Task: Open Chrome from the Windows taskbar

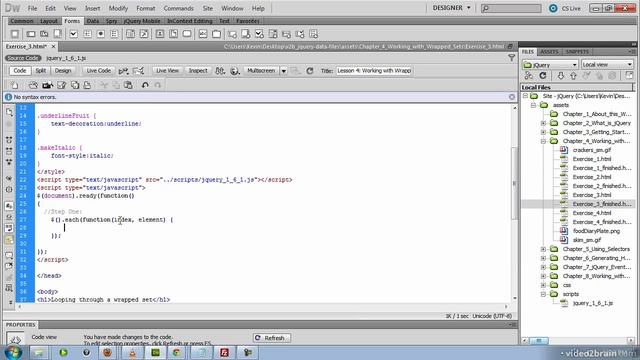Action: [177, 352]
